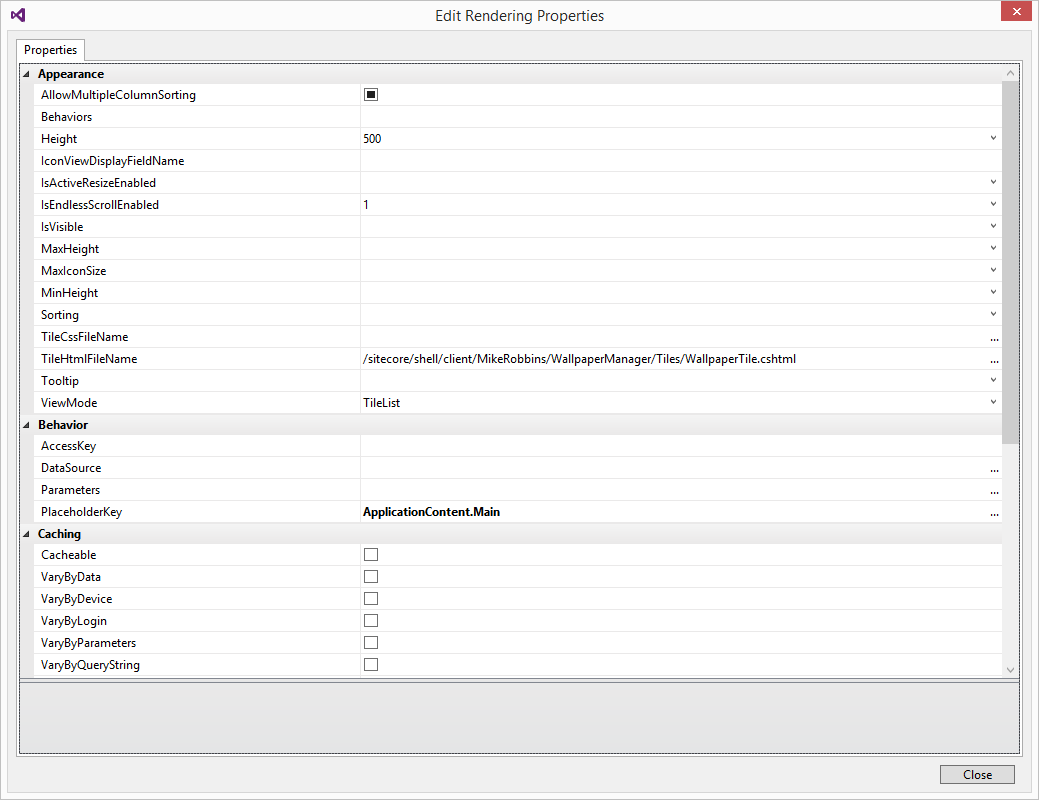Click the vertical scrollbar thumb
This screenshot has height=800, width=1039.
pos(1010,262)
